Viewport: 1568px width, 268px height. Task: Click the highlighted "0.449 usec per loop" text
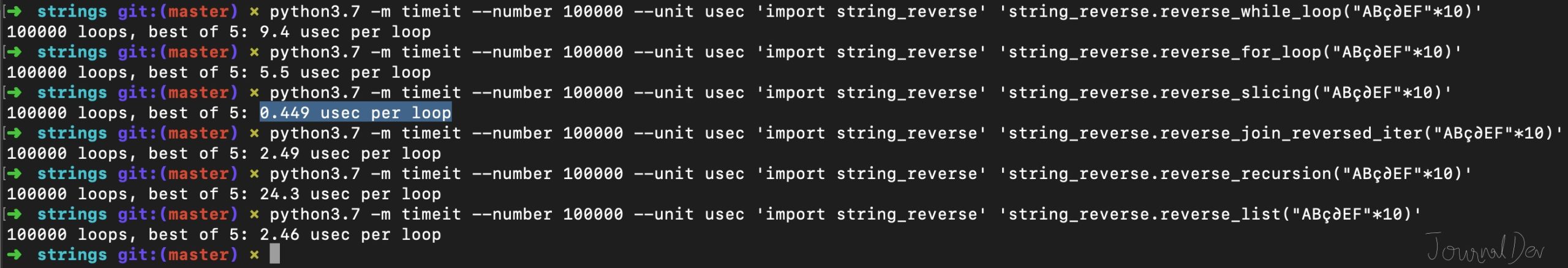(x=355, y=113)
